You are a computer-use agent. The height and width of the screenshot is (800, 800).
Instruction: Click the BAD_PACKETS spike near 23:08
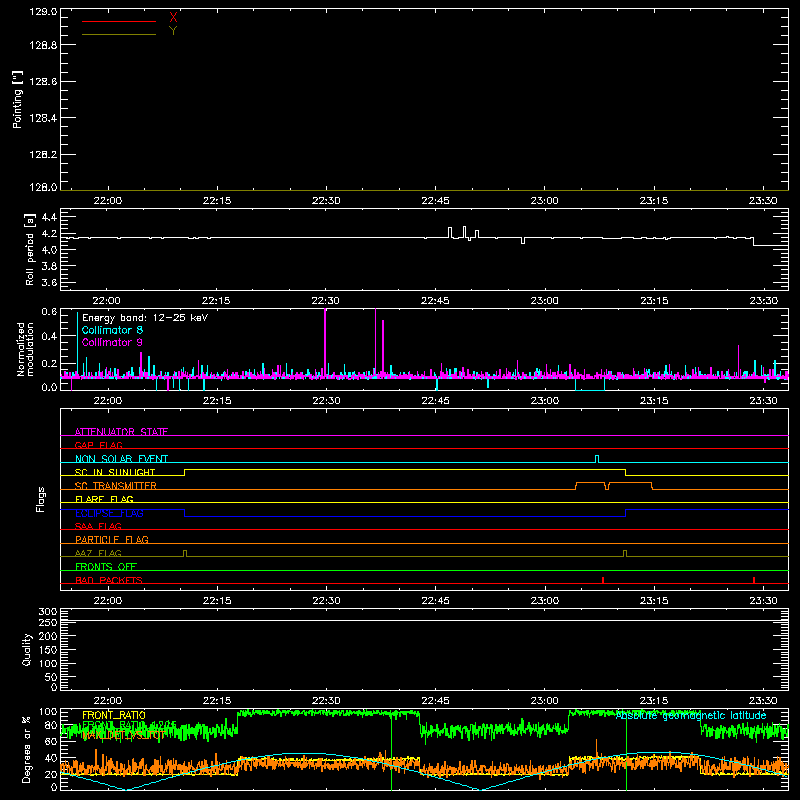[x=603, y=580]
